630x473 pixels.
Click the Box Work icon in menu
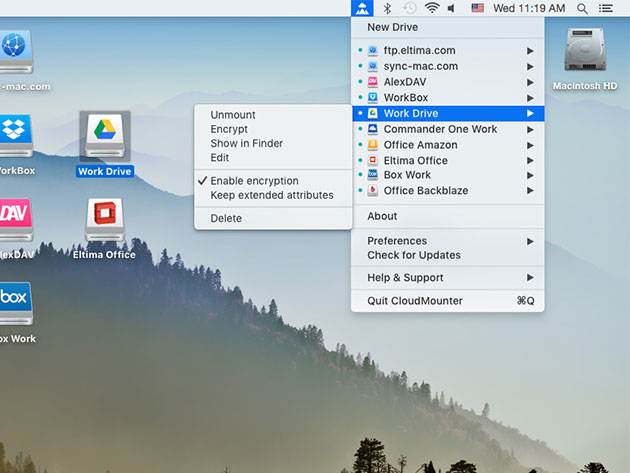[373, 175]
